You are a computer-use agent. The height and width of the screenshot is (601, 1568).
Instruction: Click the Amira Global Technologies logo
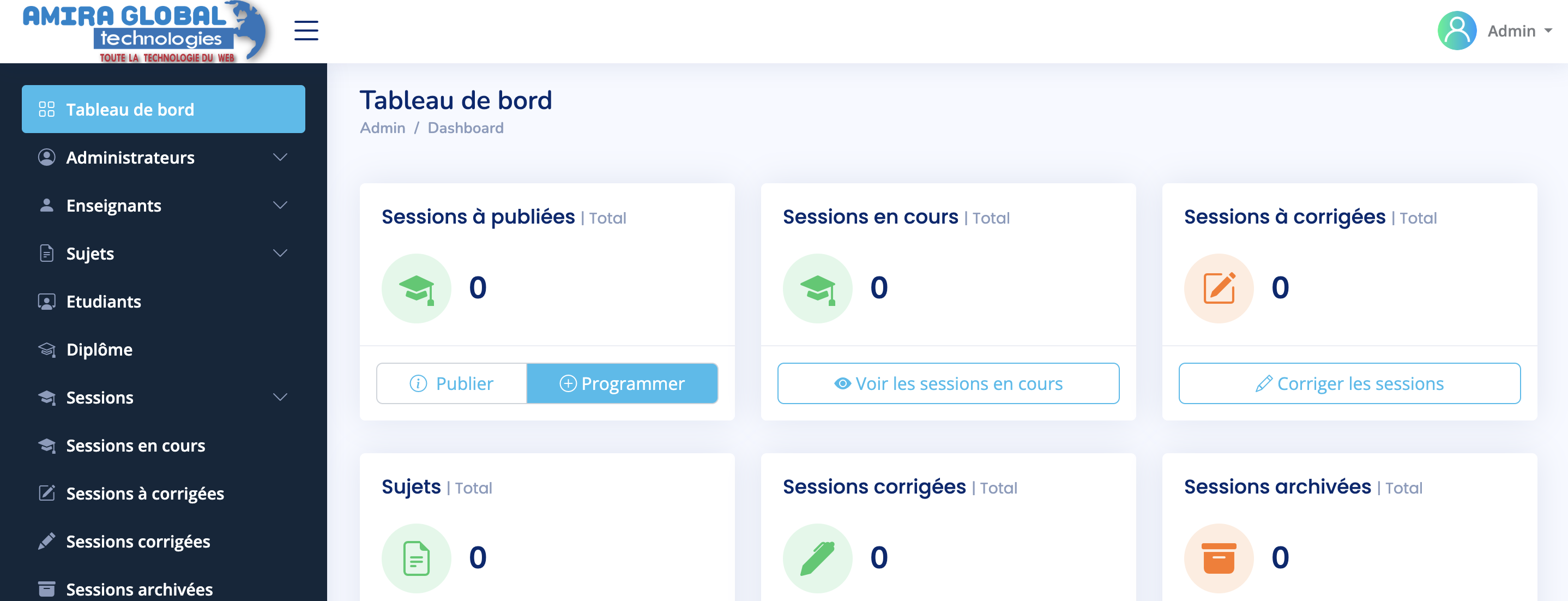coord(144,32)
